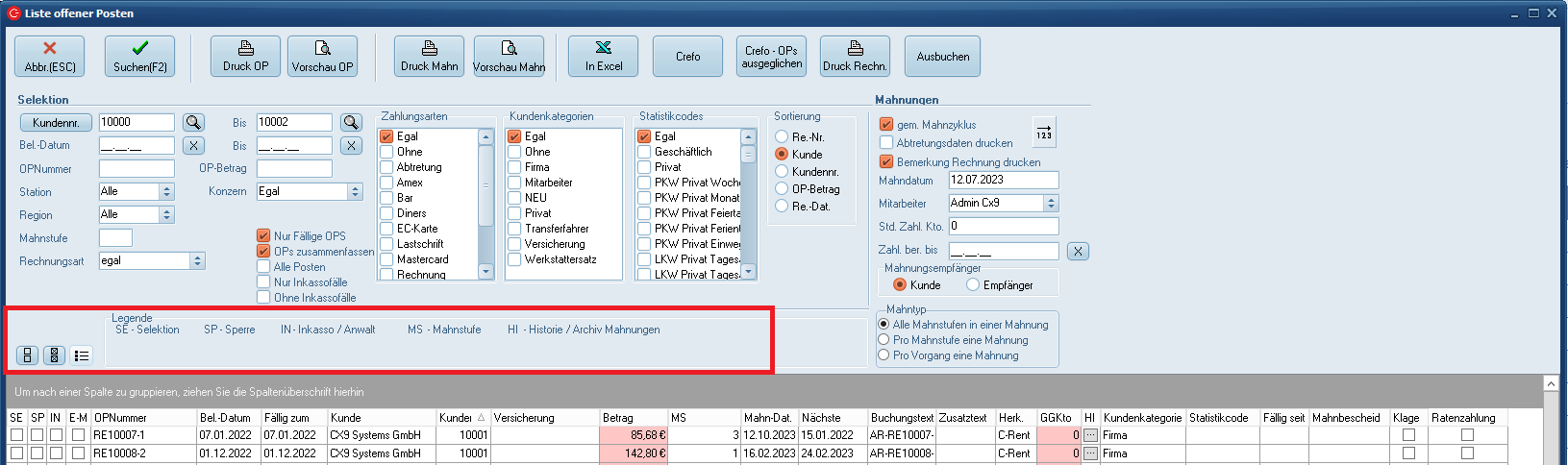Screen dimensions: 1568x465
Task: Click into the OPNummer input field
Action: [137, 168]
